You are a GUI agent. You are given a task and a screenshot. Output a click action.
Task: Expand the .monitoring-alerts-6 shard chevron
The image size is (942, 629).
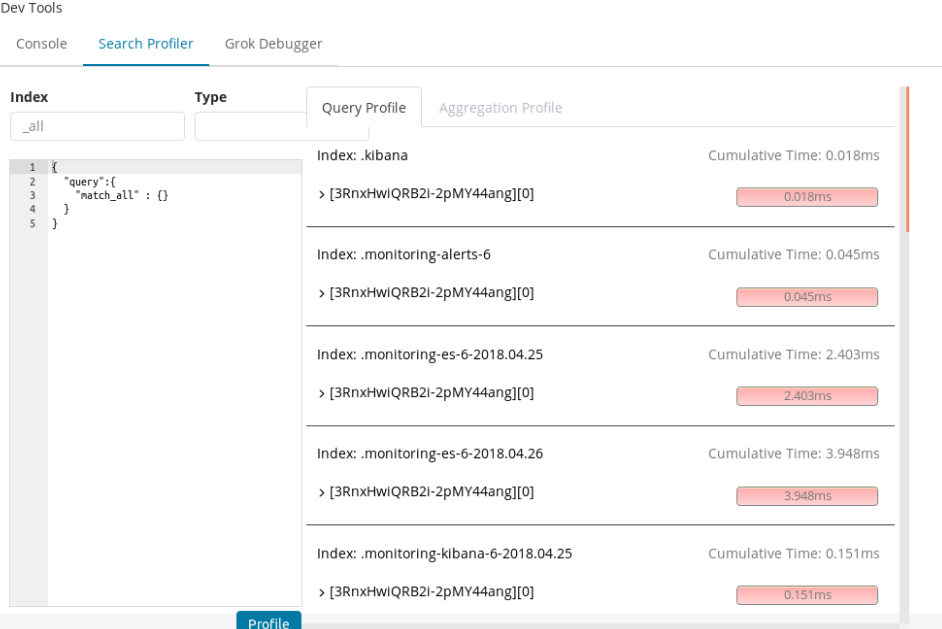pyautogui.click(x=321, y=294)
